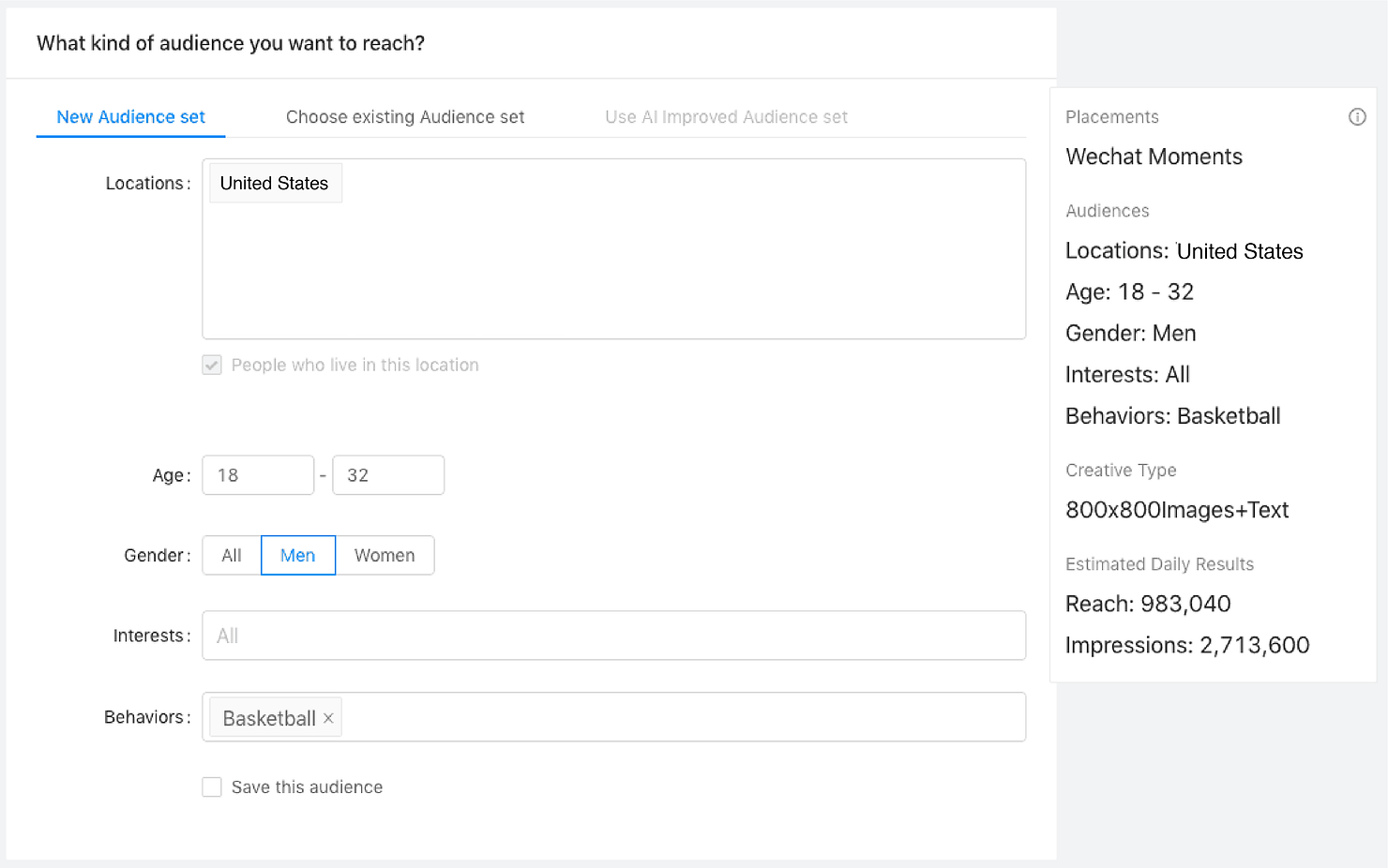Toggle People who live in this location
Image resolution: width=1388 pixels, height=868 pixels.
click(212, 365)
